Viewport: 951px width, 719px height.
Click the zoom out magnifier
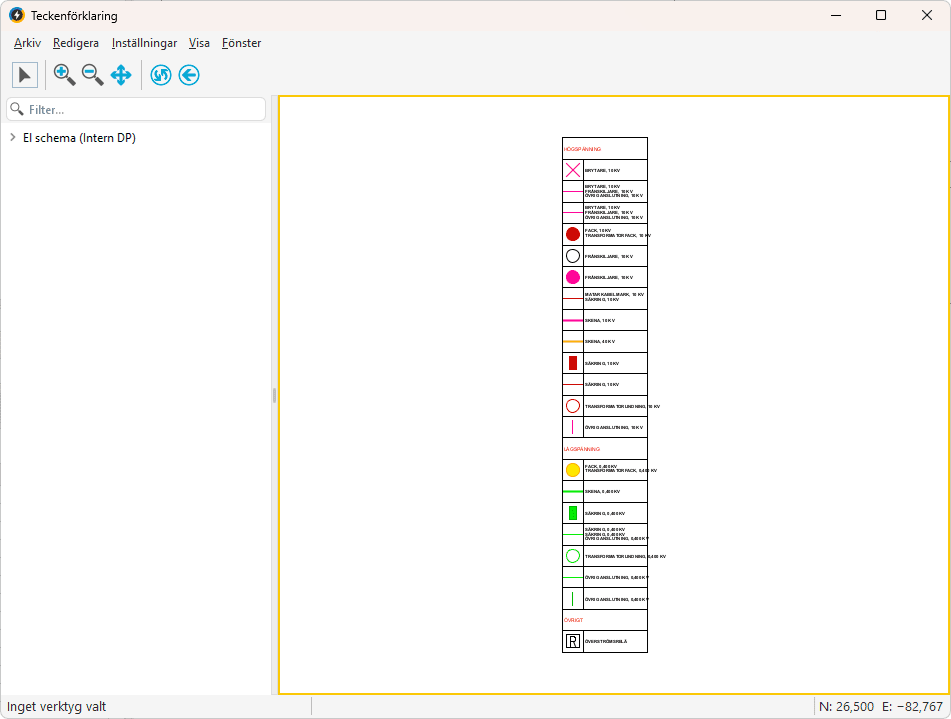[92, 75]
